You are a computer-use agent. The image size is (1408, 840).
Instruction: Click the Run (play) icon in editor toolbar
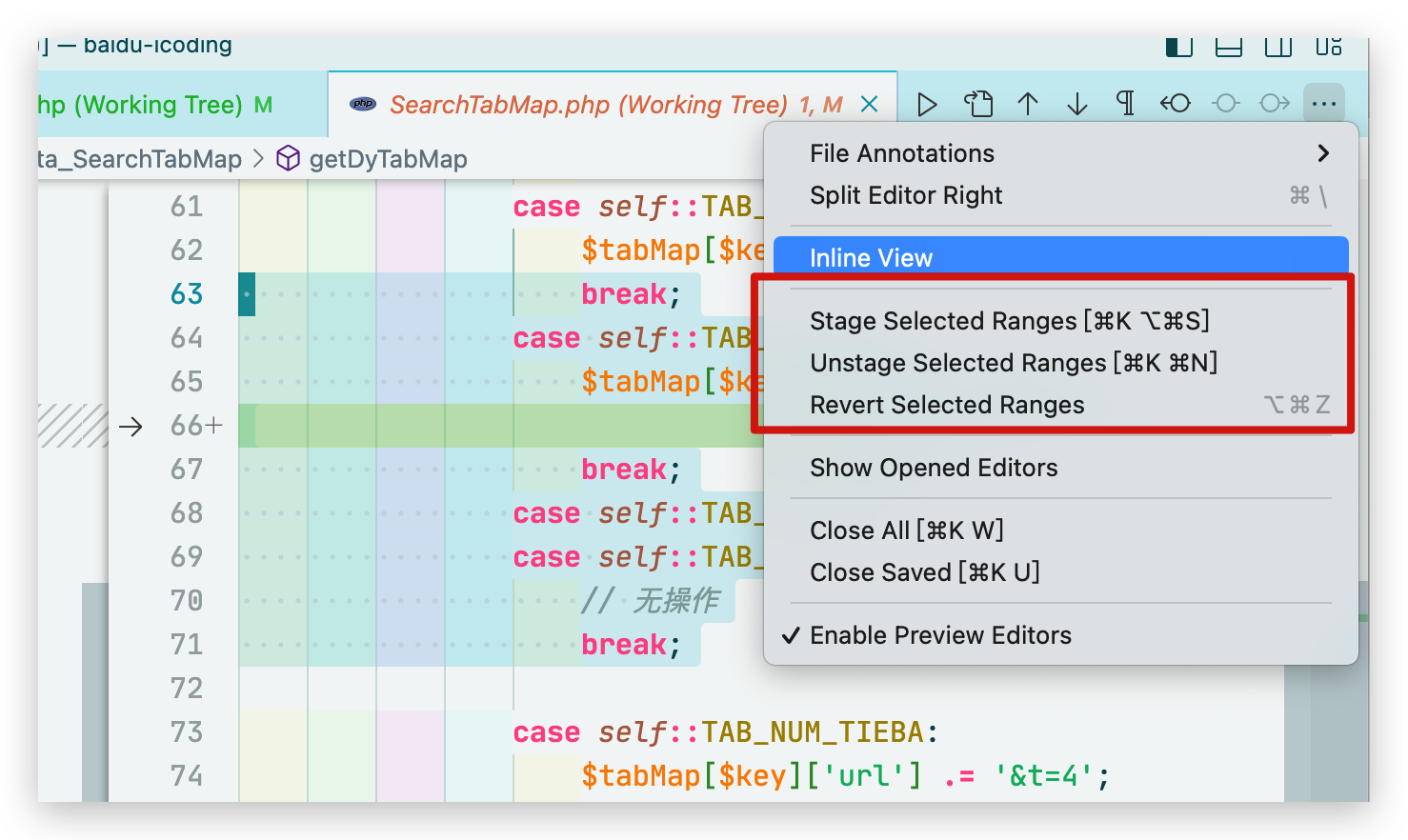click(x=927, y=104)
